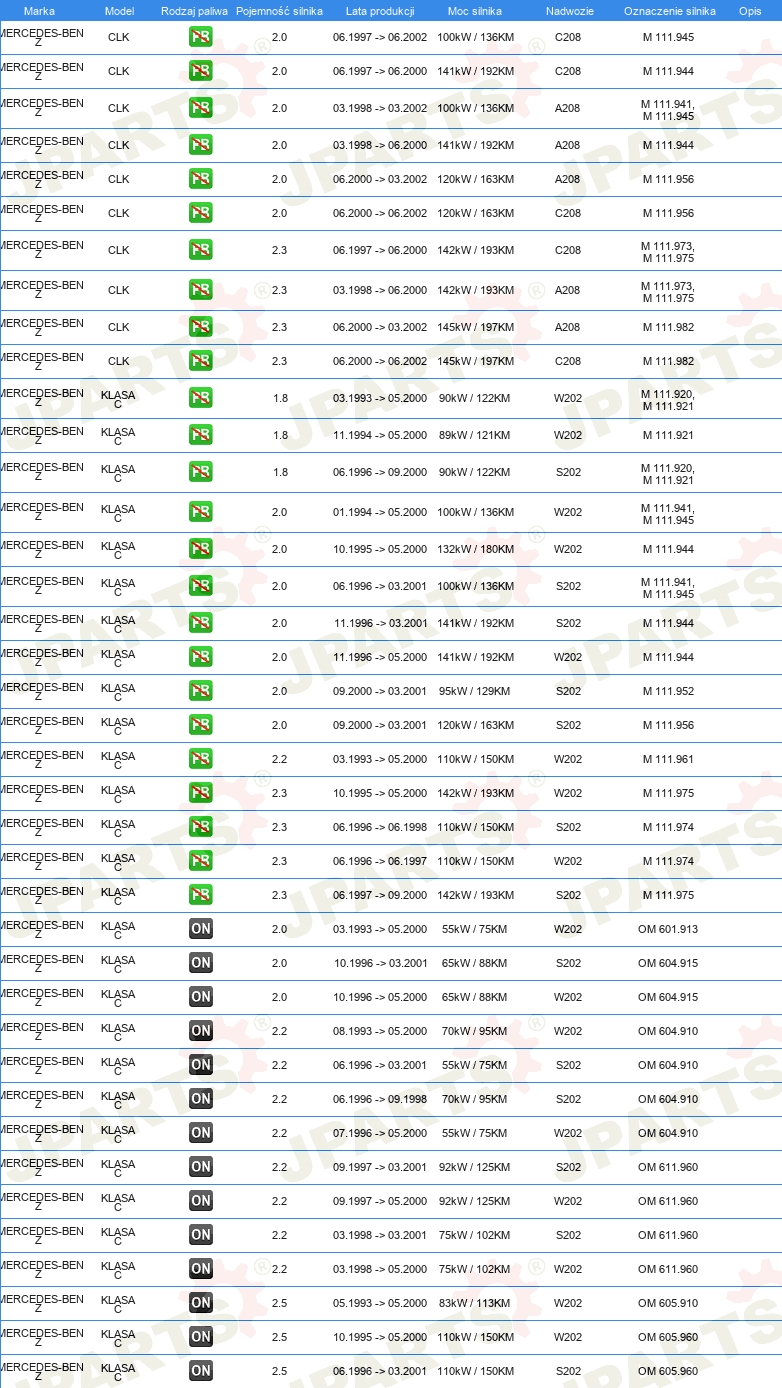Image resolution: width=782 pixels, height=1388 pixels.
Task: Click diesel ON icon in OM 604.915 S202 row
Action: pos(201,963)
